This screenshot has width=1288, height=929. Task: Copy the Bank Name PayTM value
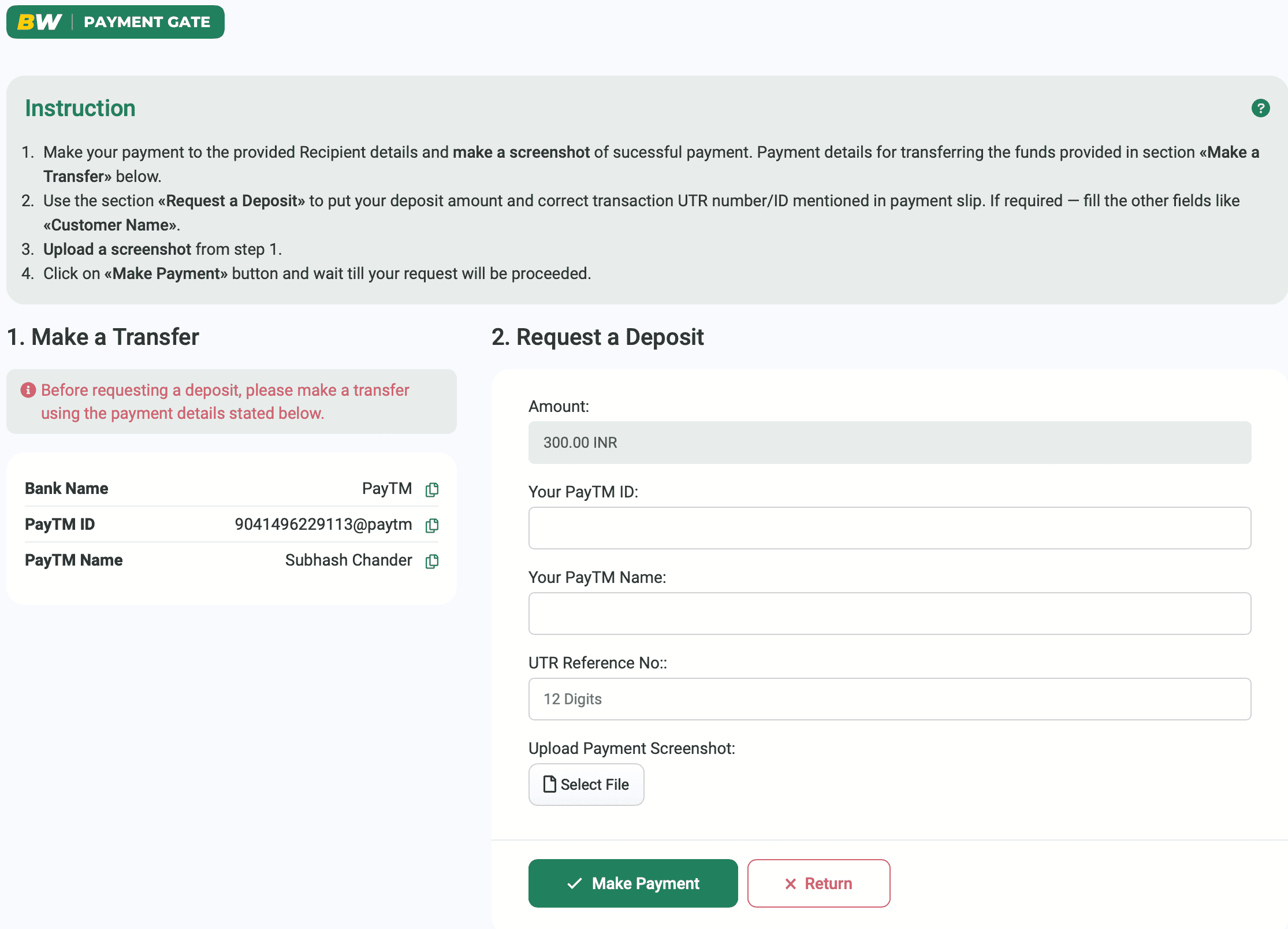pos(432,489)
